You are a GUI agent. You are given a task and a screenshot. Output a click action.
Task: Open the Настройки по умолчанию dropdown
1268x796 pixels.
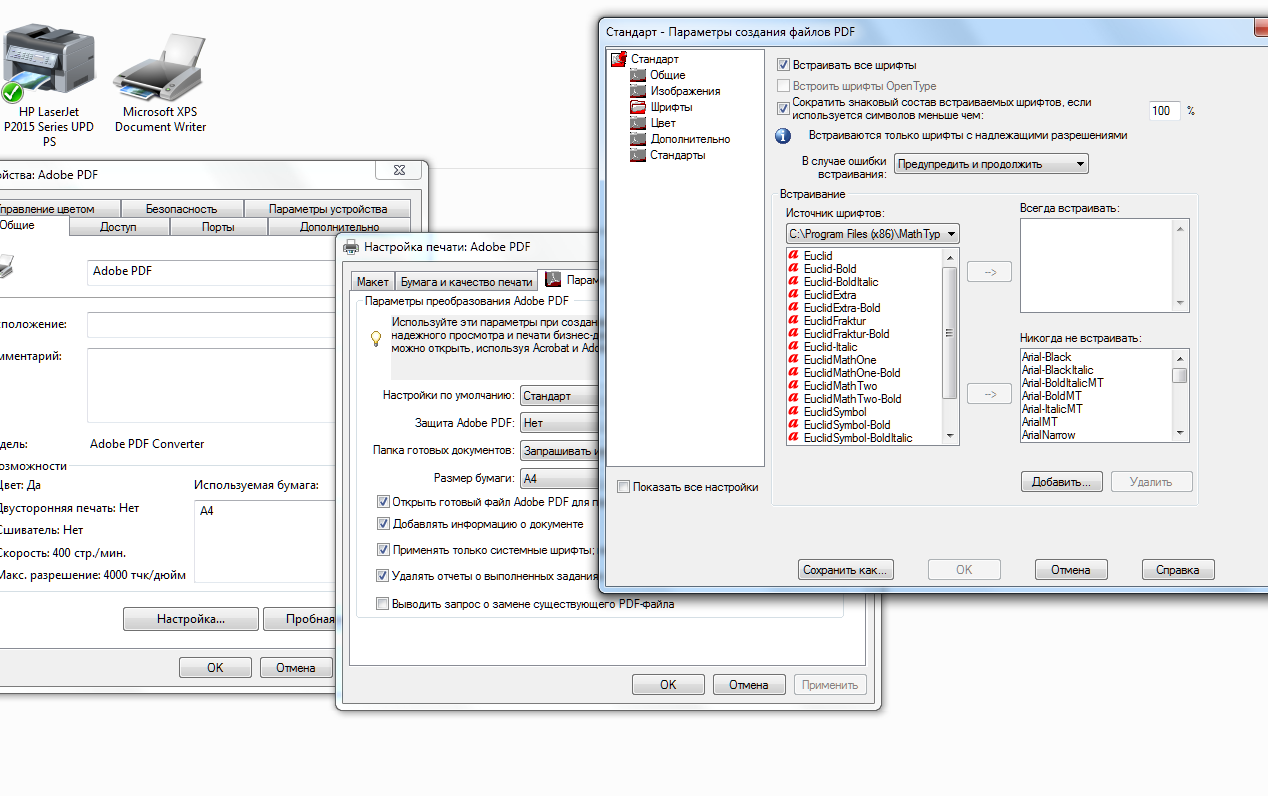(x=558, y=395)
